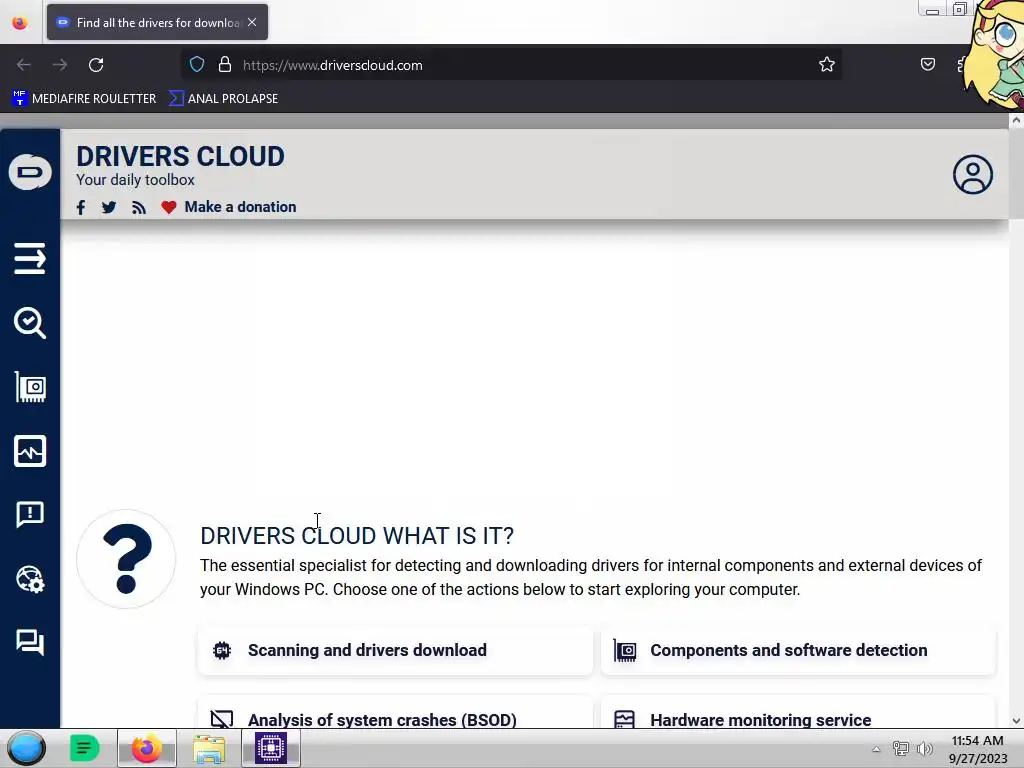Open the BSOD alert message icon in sidebar
The width and height of the screenshot is (1024, 768).
[x=30, y=515]
